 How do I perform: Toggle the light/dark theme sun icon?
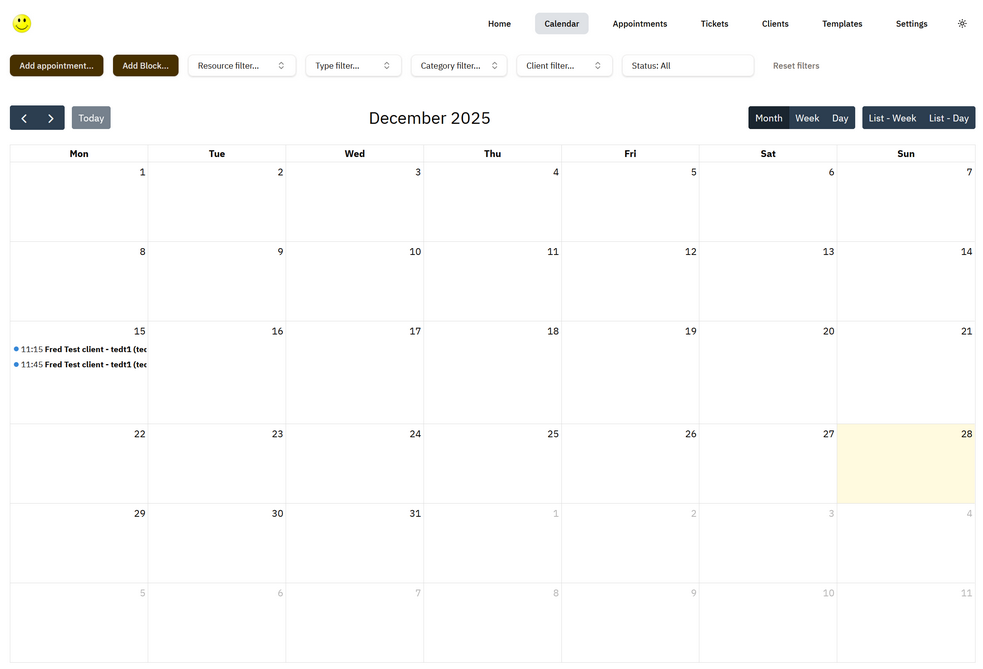pyautogui.click(x=962, y=24)
